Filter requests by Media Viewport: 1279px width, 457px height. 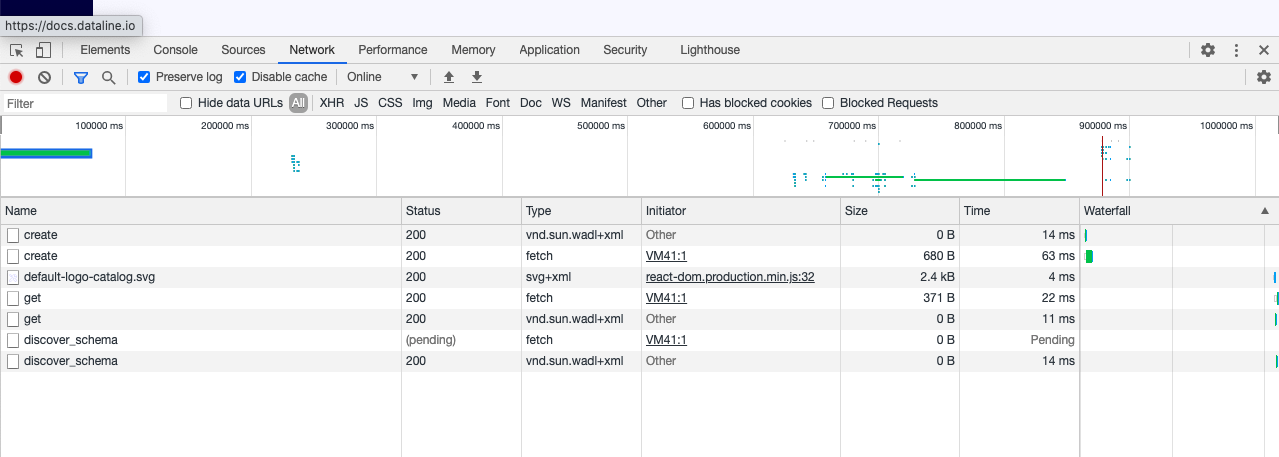[459, 103]
